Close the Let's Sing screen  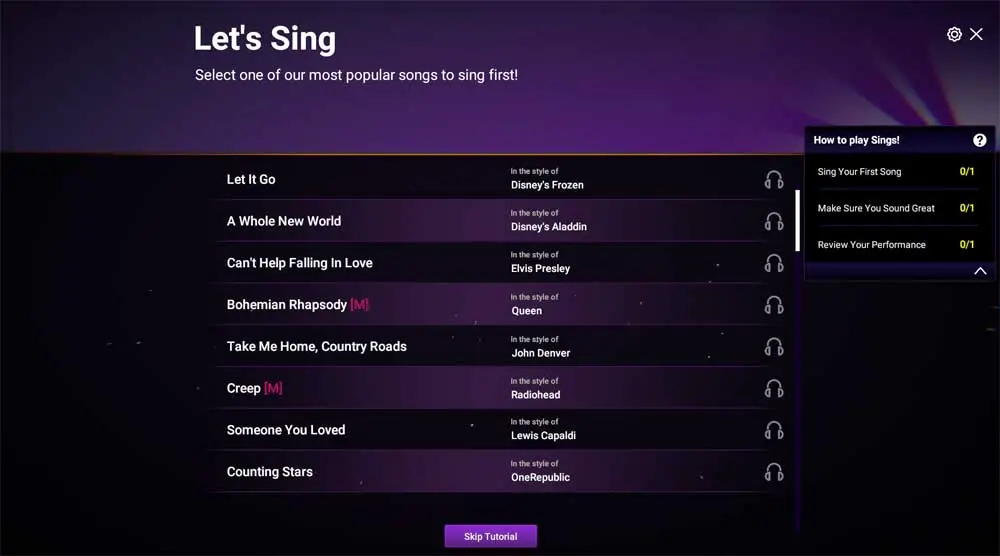coord(977,35)
